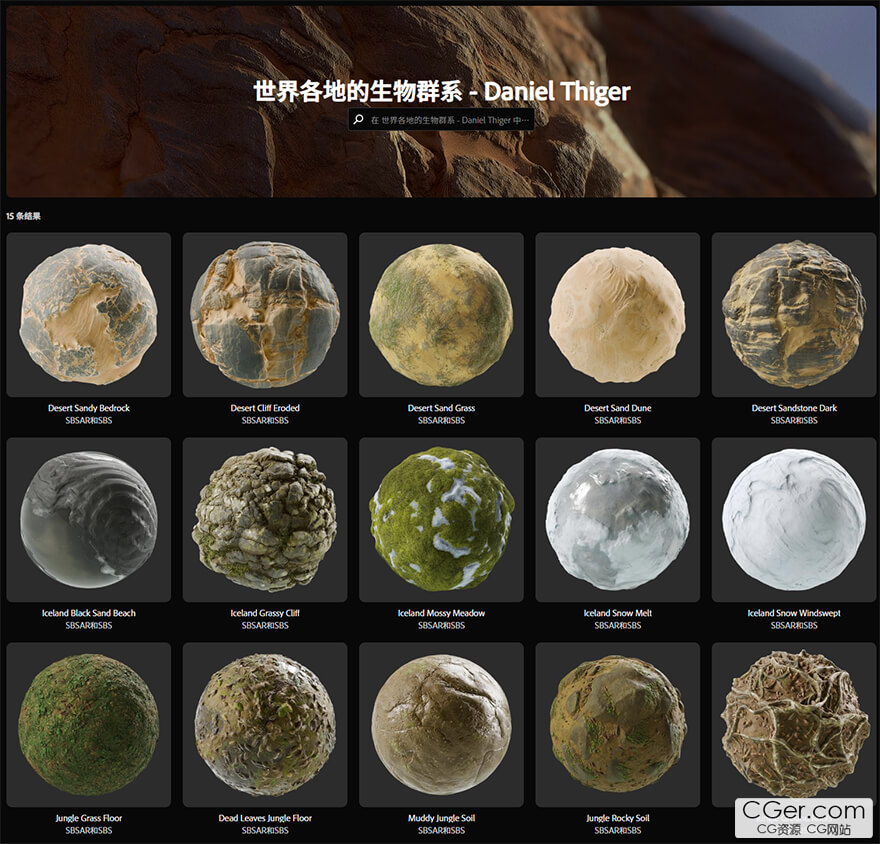Click the SBSAR和SBS label under Iceland Black Sand Beach

click(x=89, y=625)
